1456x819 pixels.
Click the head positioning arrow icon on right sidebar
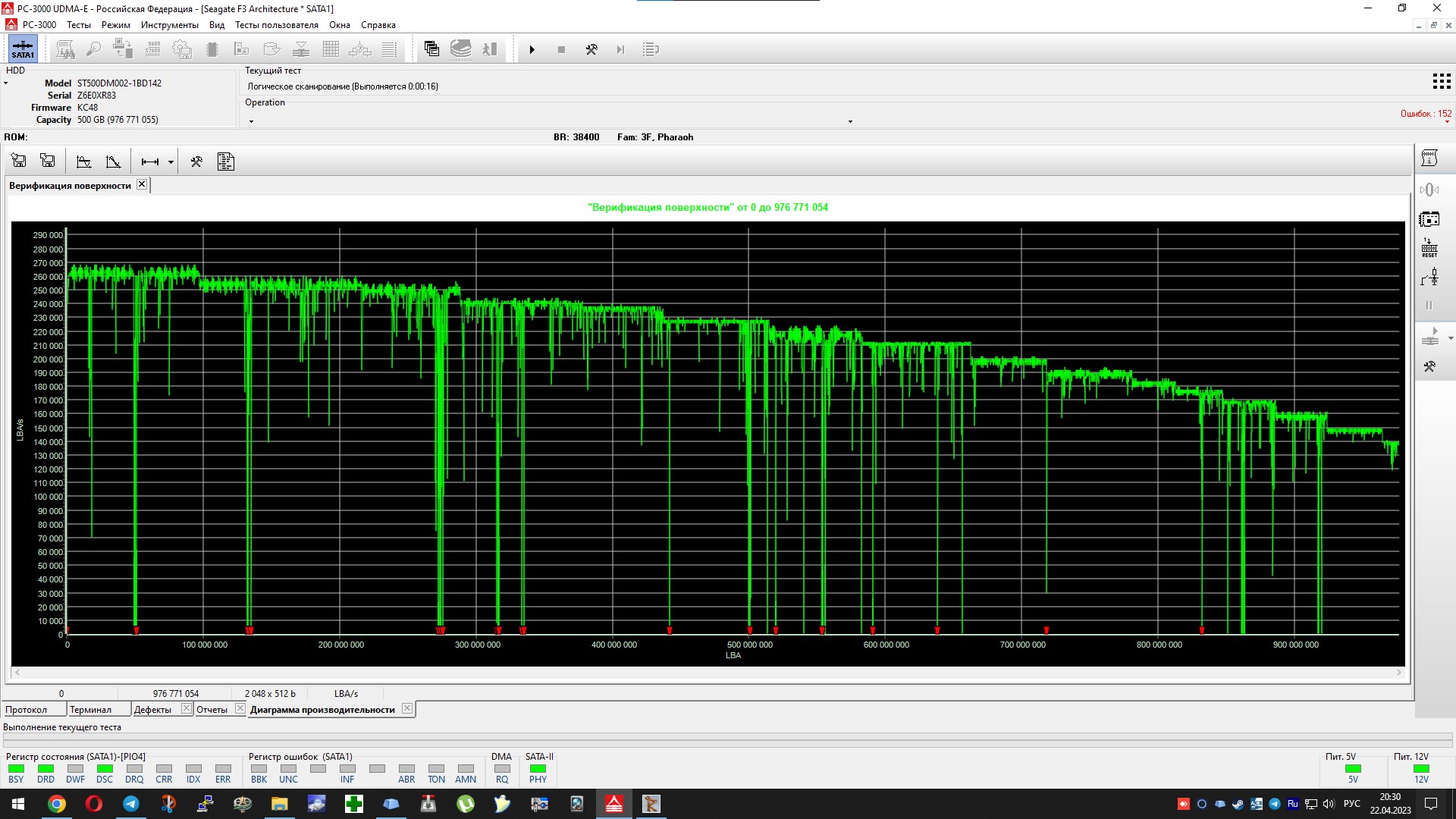(1429, 337)
